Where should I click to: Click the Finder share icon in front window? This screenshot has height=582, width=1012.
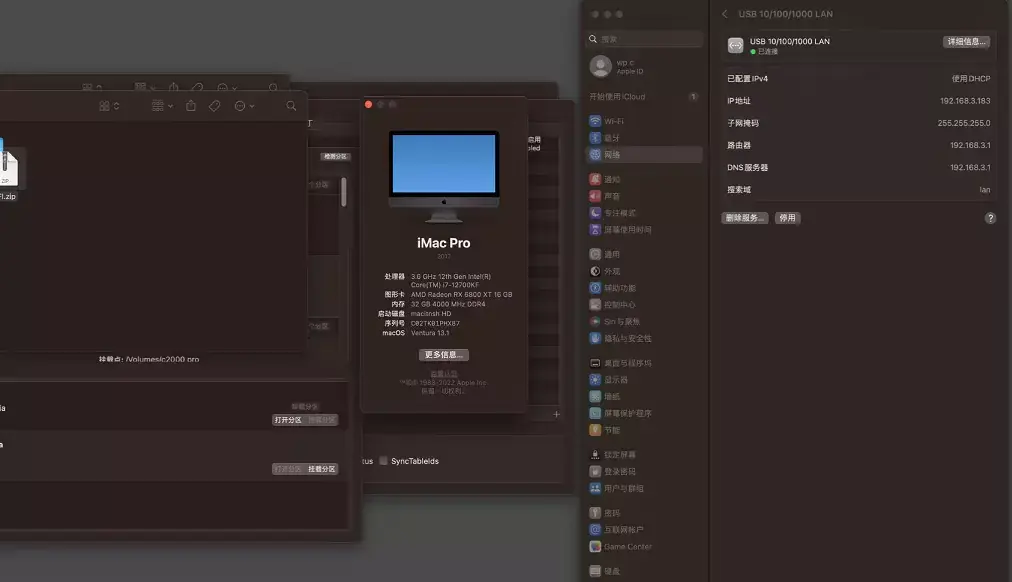pyautogui.click(x=191, y=106)
